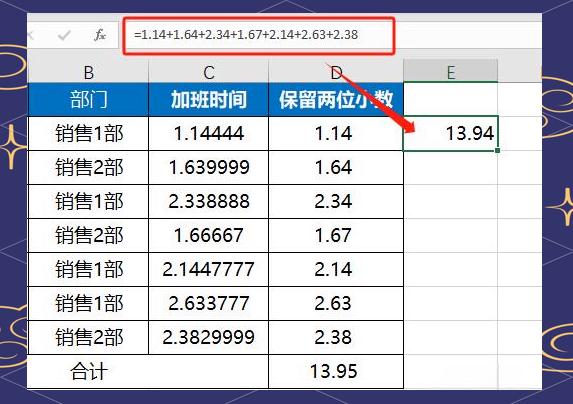Select cell with value 2.633777
573x404 pixels.
208,303
